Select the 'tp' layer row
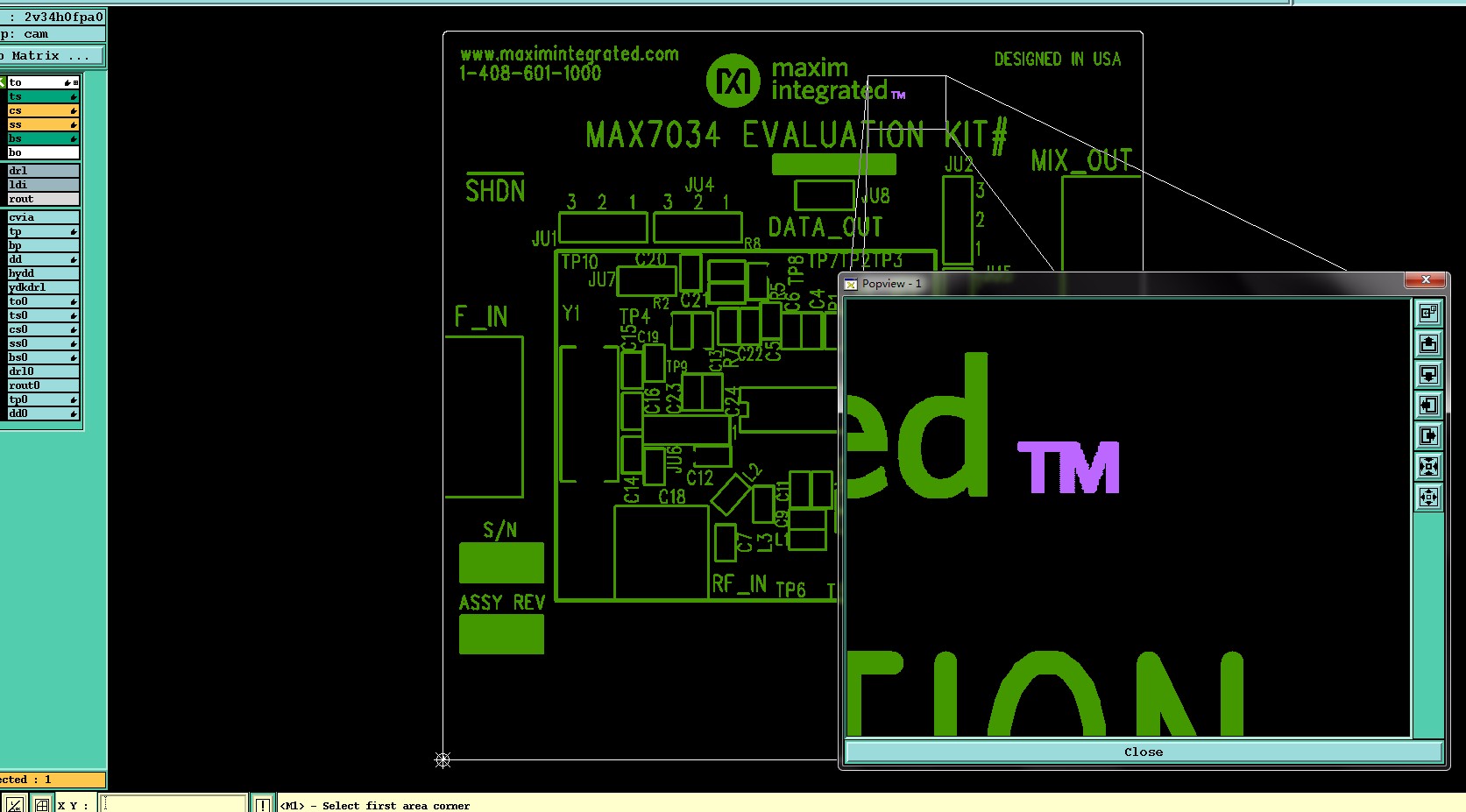 pos(43,231)
